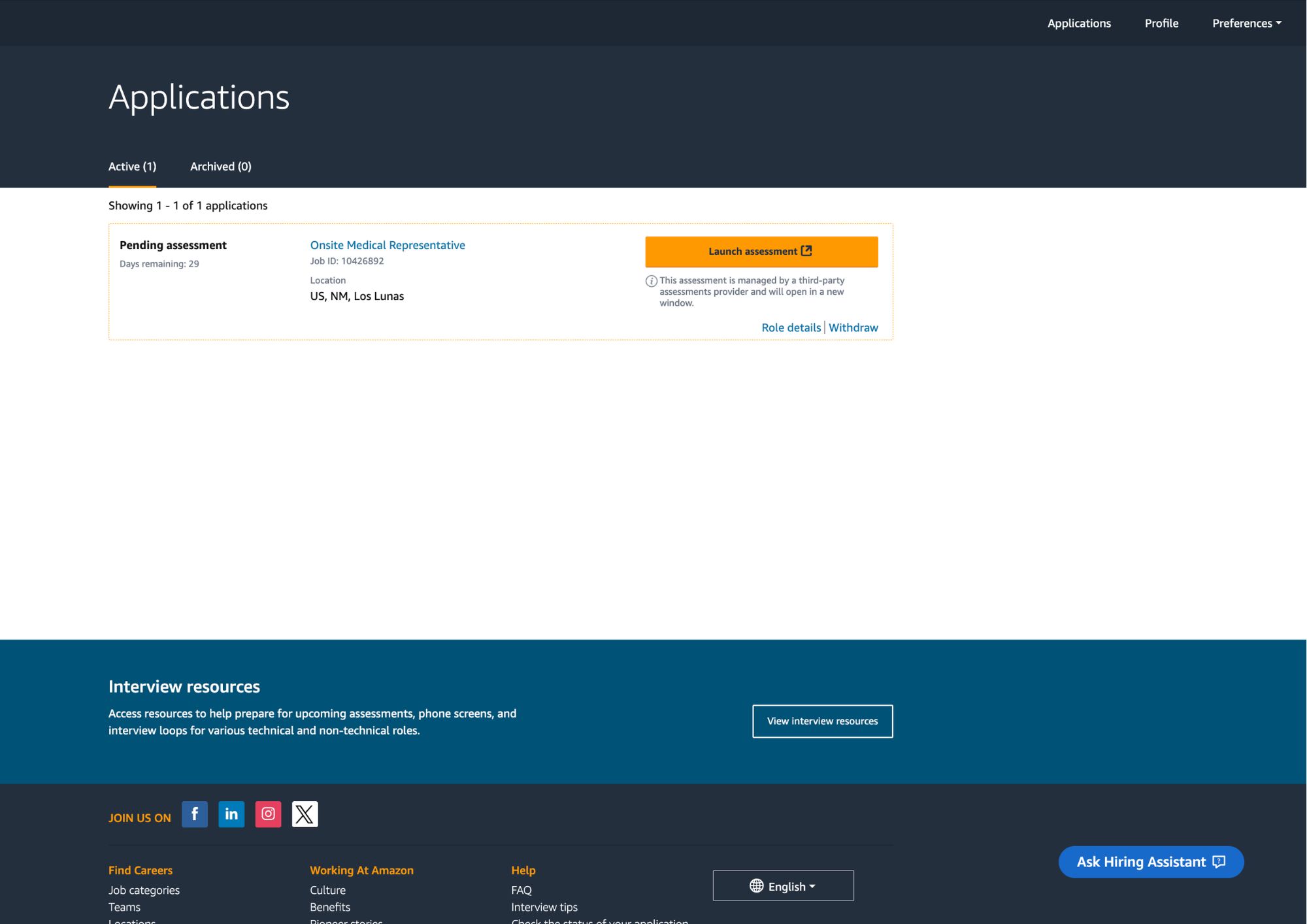1307x924 pixels.
Task: Switch to the Active (1) tab
Action: (132, 167)
